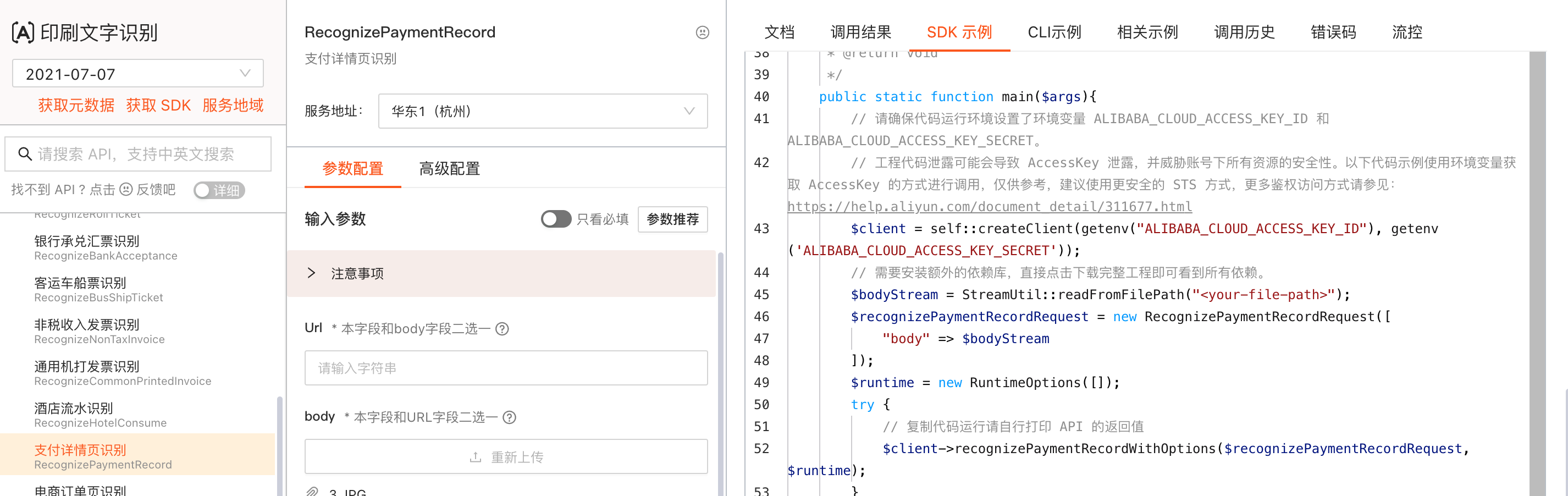Switch to the 调用结果 tab
Image resolution: width=1568 pixels, height=496 pixels.
pos(861,32)
